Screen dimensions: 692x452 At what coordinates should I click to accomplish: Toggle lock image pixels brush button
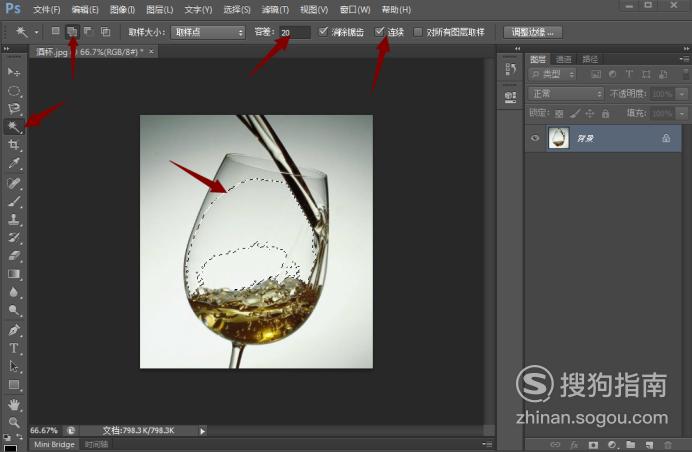[x=574, y=114]
